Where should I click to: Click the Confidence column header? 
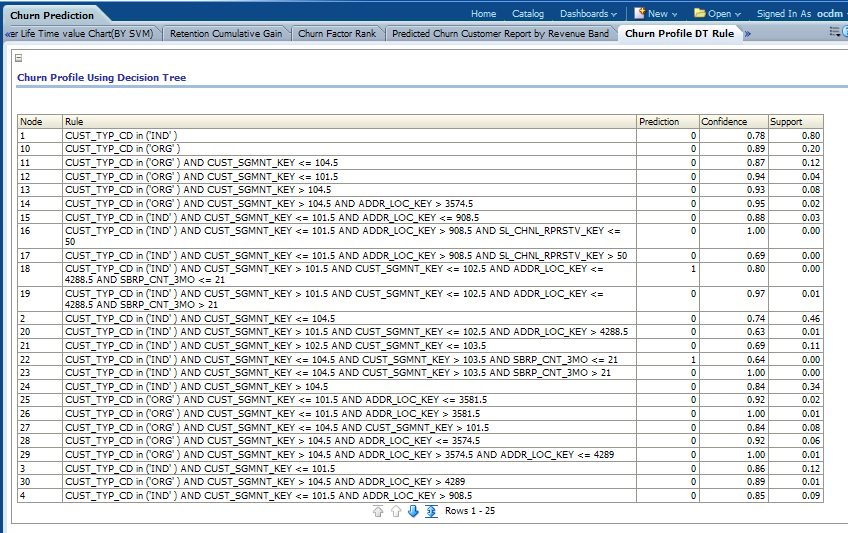pos(734,122)
